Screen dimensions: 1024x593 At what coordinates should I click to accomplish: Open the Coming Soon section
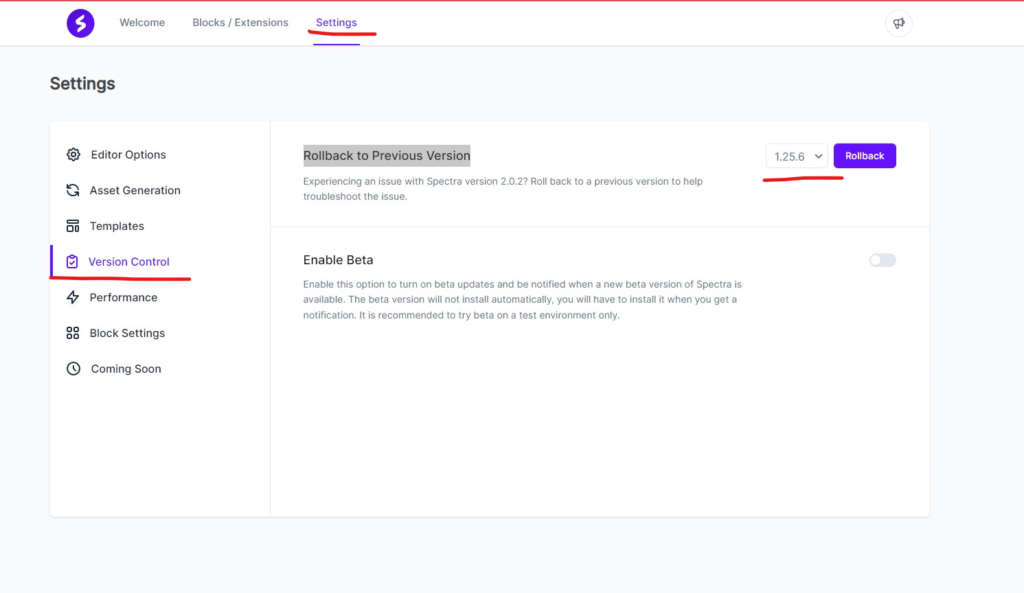point(125,369)
